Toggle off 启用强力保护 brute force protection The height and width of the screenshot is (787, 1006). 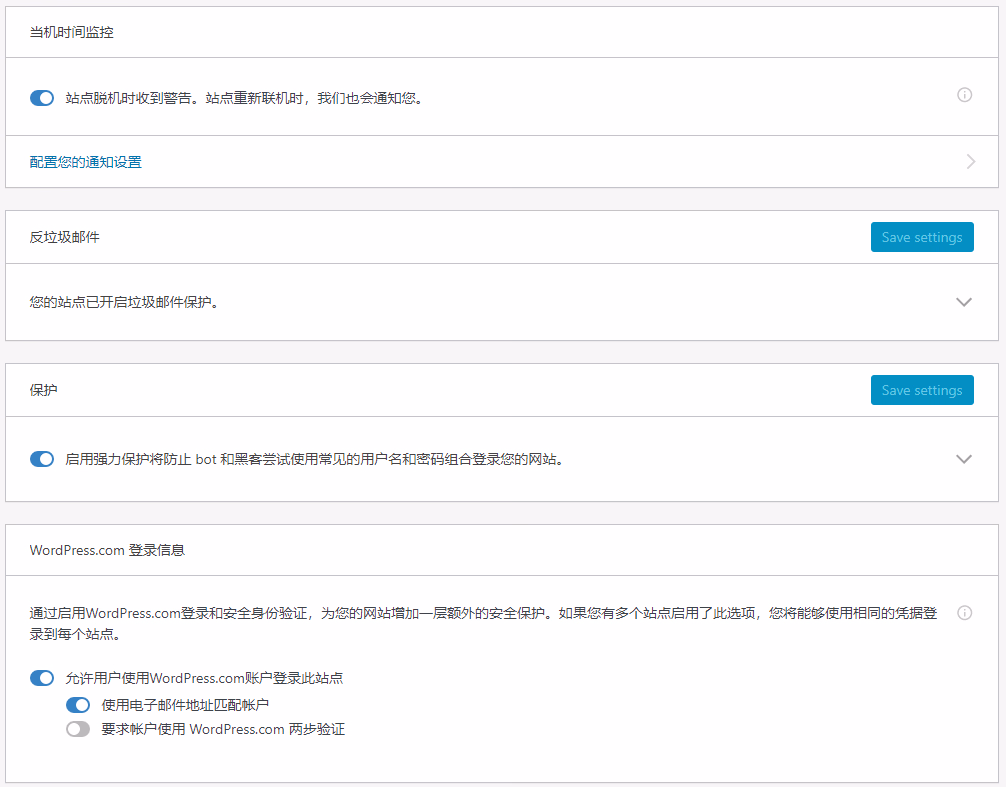coord(42,459)
